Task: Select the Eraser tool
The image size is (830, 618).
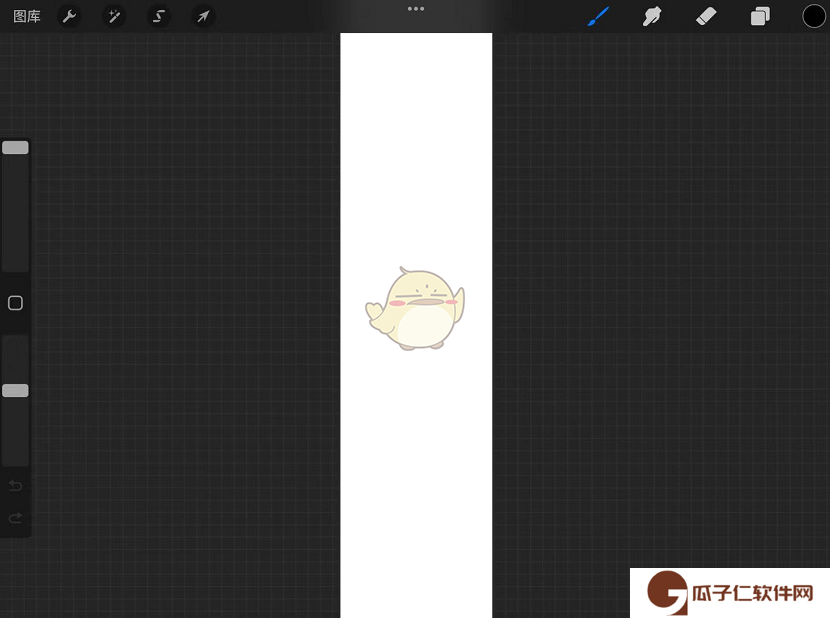Action: point(706,16)
